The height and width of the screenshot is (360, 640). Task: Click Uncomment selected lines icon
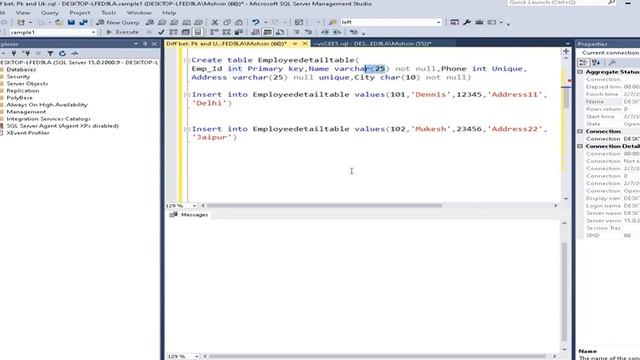coord(309,32)
